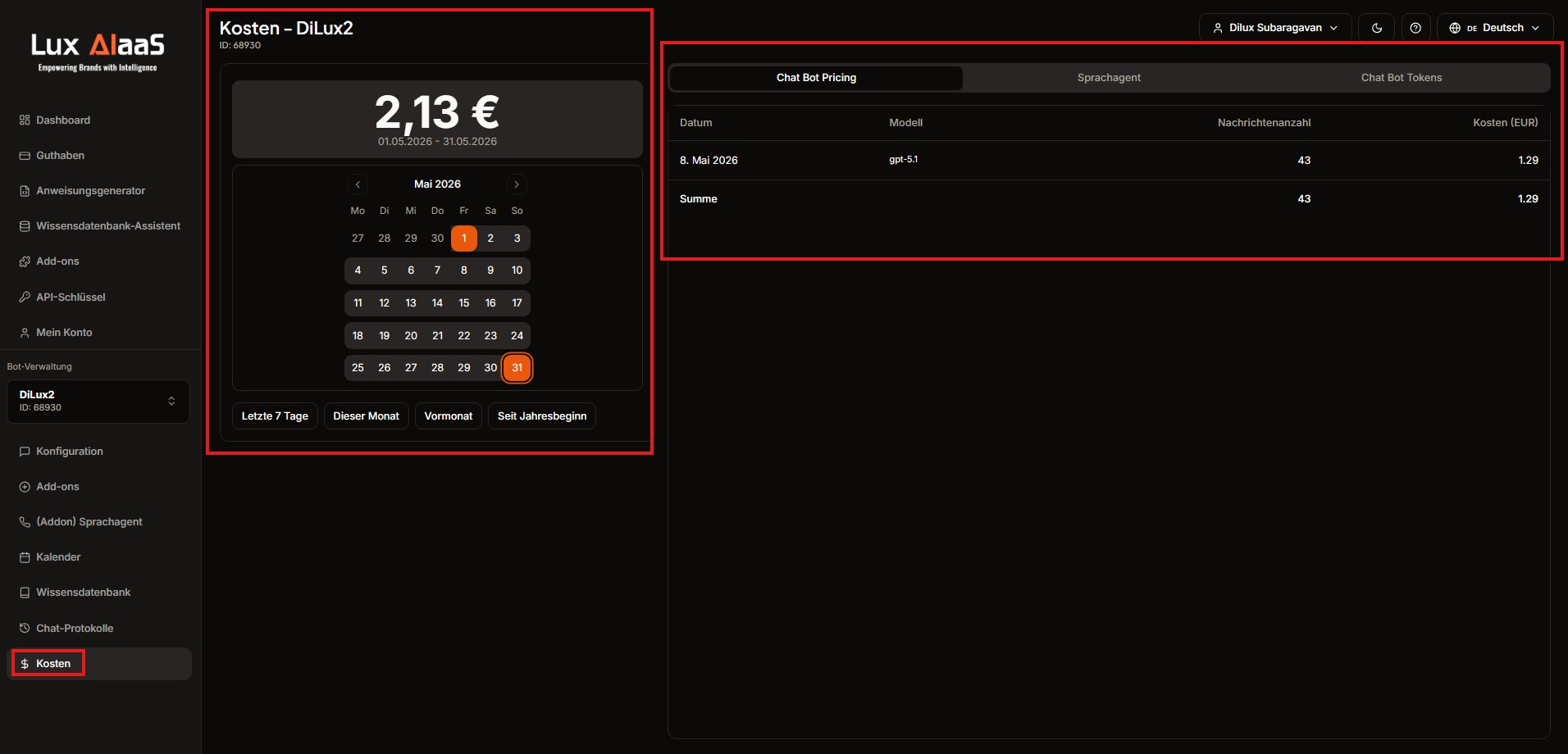The height and width of the screenshot is (754, 1568).
Task: Click the Kosten (EUR) column header
Action: [1506, 123]
